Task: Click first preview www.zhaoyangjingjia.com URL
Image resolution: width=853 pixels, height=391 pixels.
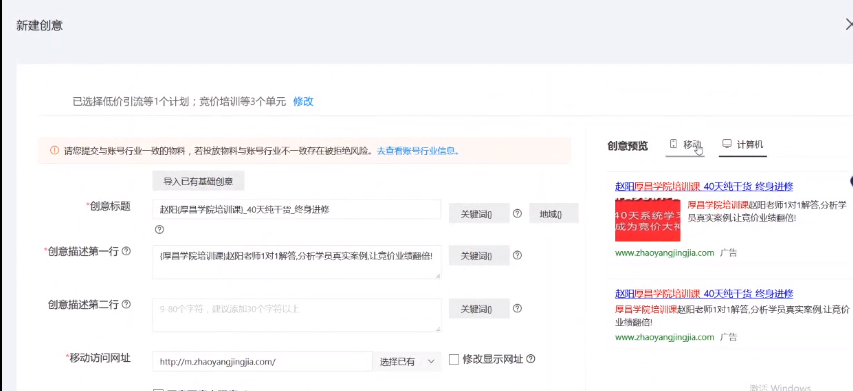Action: (x=664, y=253)
